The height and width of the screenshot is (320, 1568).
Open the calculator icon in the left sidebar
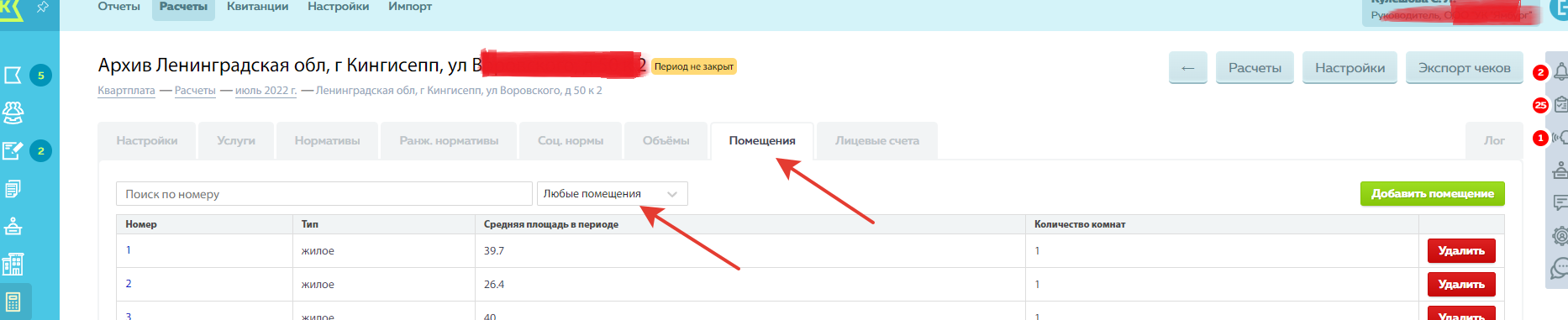tap(13, 302)
